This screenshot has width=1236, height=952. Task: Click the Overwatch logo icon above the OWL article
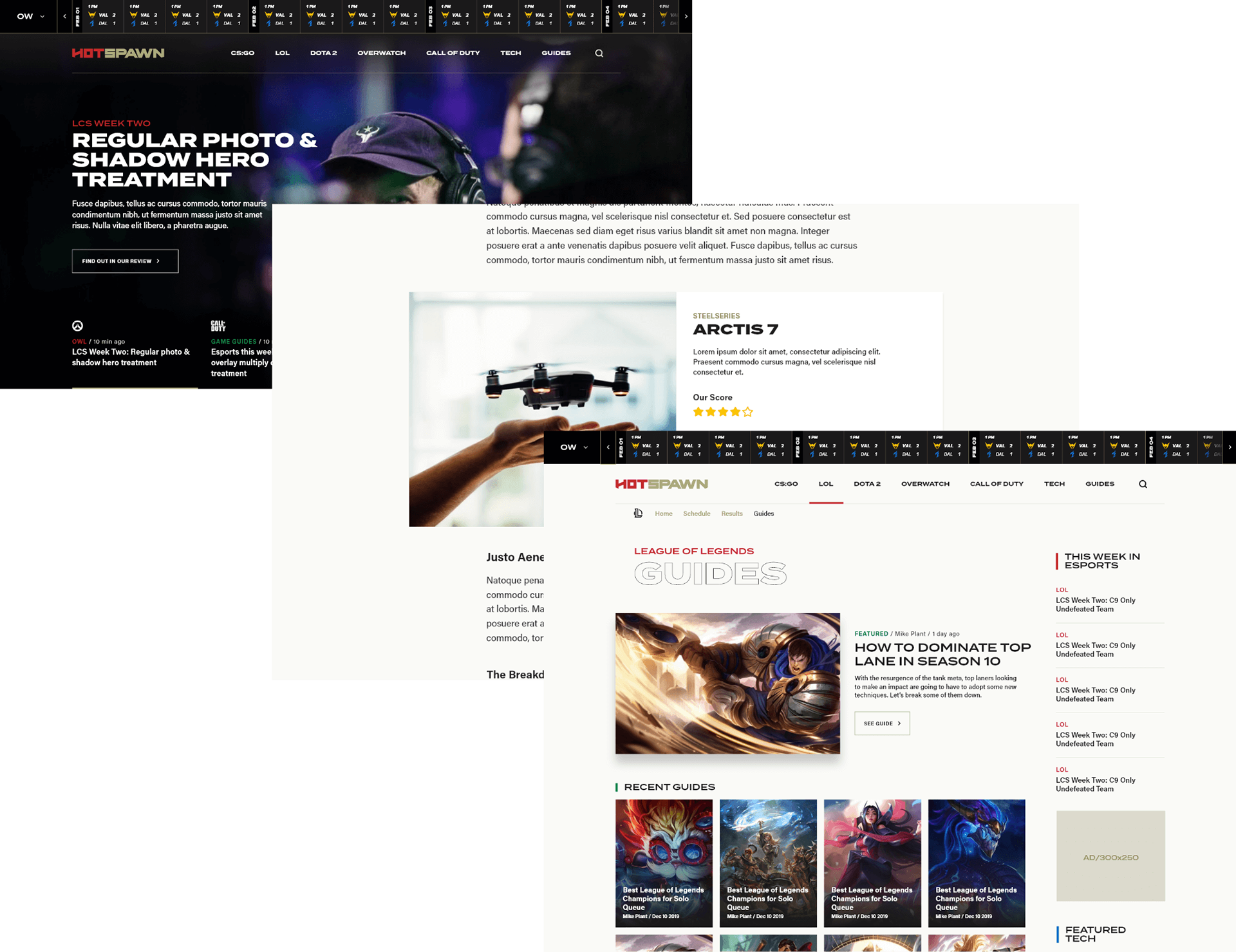77,326
